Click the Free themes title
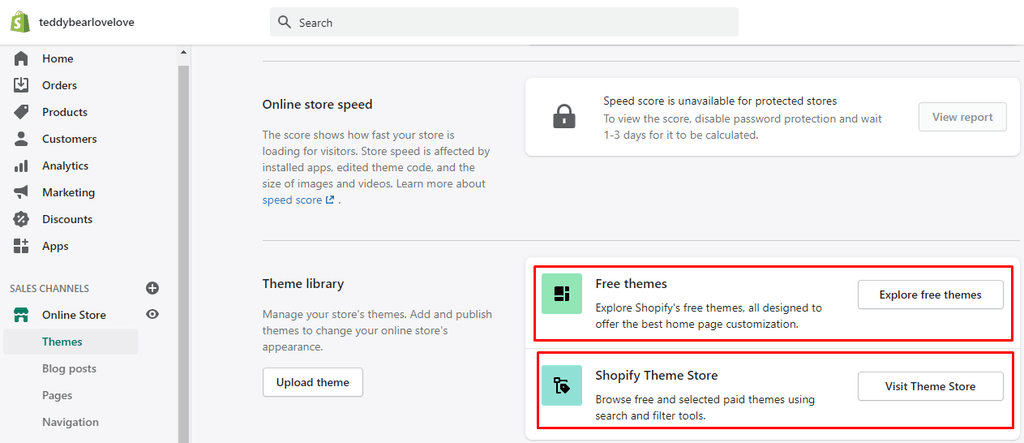The width and height of the screenshot is (1024, 443). tap(631, 284)
